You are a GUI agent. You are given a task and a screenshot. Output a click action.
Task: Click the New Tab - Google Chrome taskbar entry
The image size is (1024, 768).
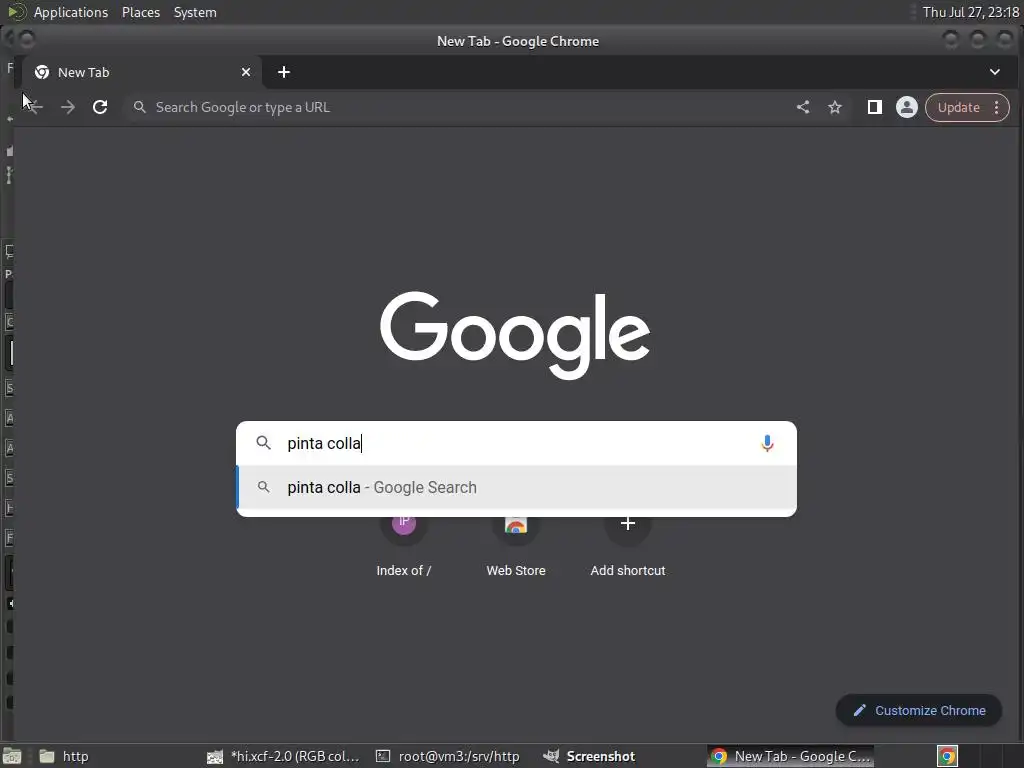pyautogui.click(x=791, y=756)
